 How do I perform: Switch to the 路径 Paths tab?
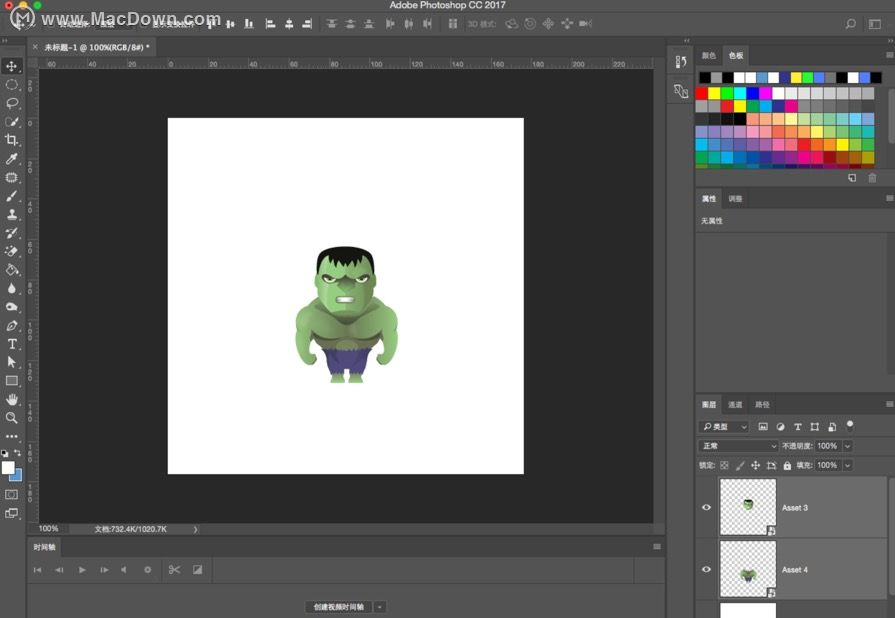[762, 405]
